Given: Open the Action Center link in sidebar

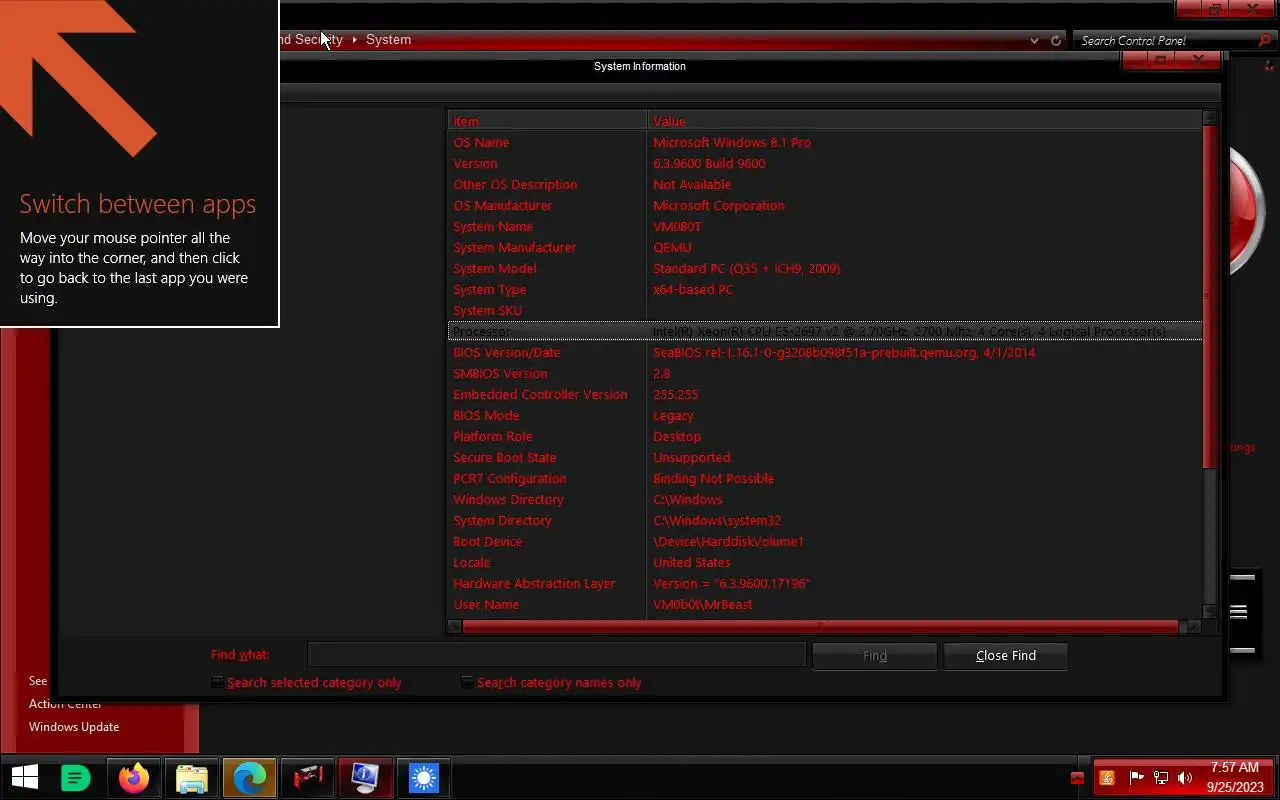Looking at the screenshot, I should click(x=65, y=704).
